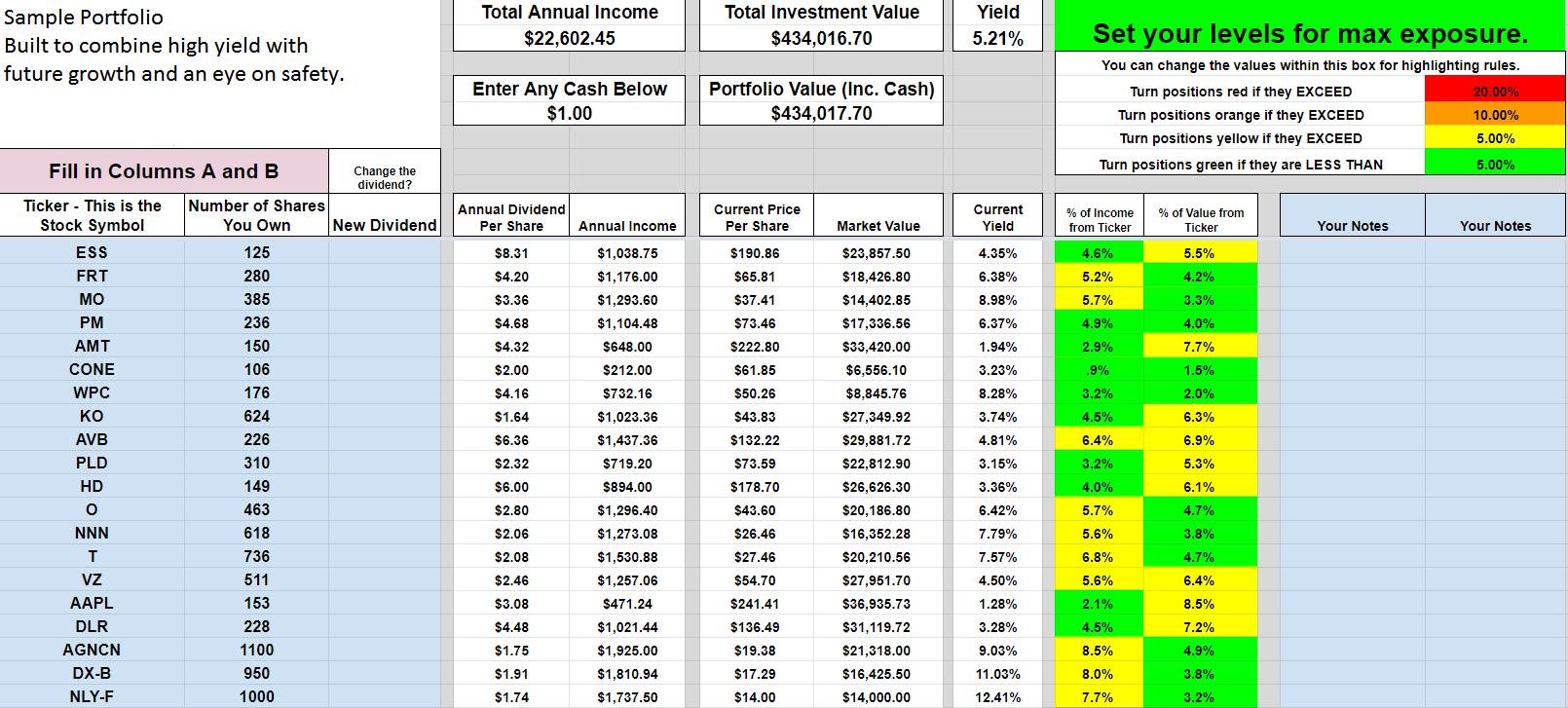Select the DX-B ticker cell
This screenshot has width=1568, height=708.
tap(92, 673)
